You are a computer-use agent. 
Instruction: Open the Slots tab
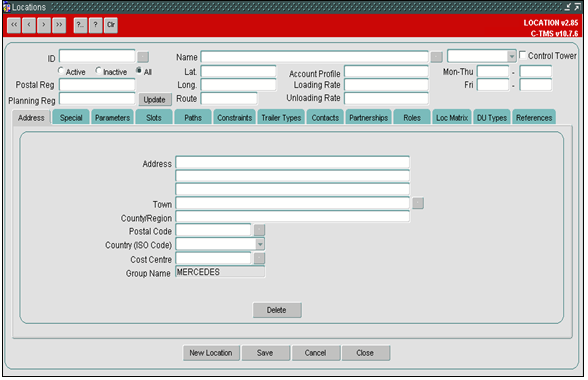(x=154, y=118)
